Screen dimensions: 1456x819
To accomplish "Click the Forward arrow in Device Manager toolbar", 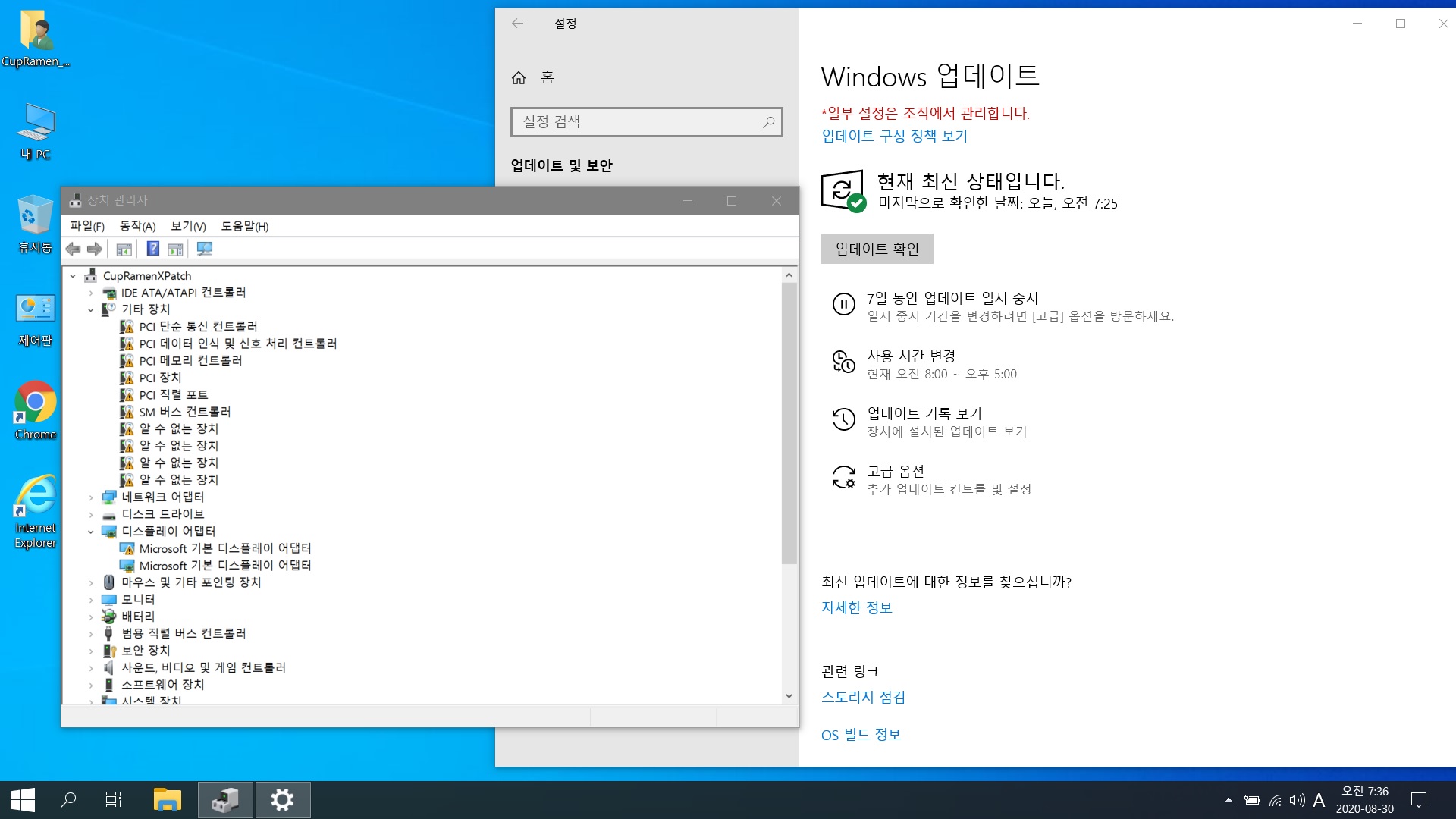I will click(94, 249).
